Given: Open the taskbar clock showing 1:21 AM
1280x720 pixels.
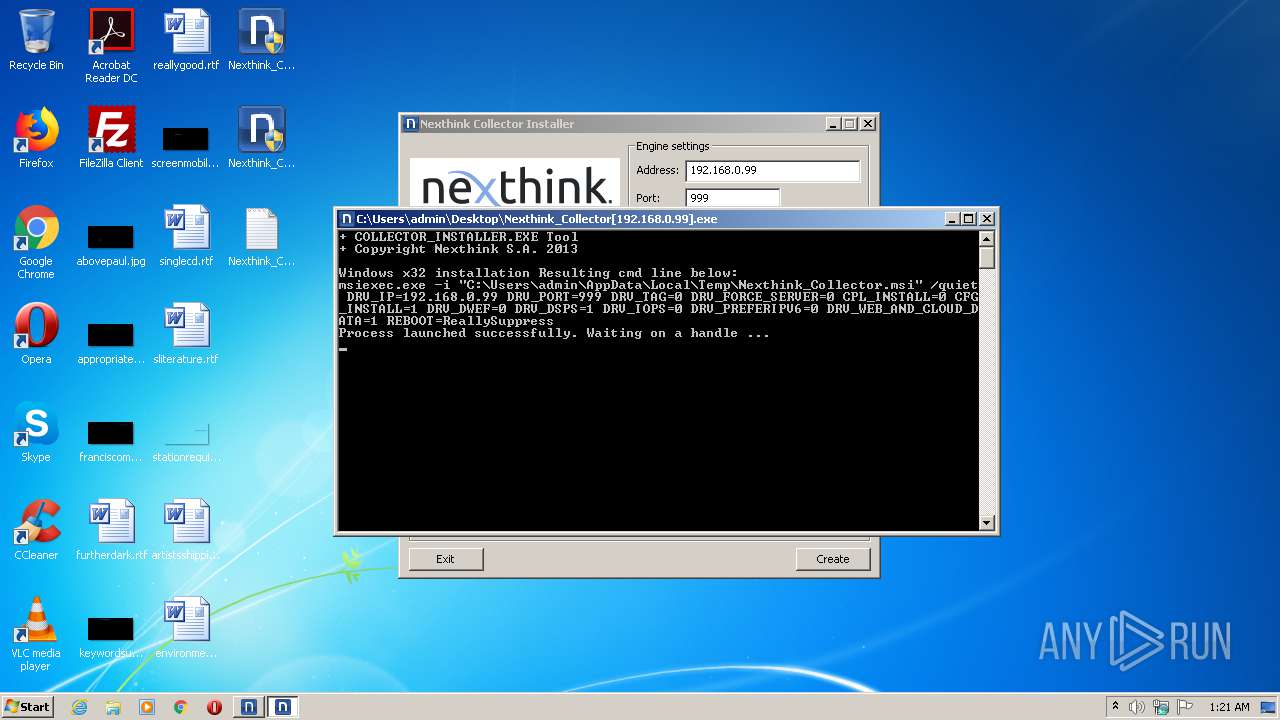Looking at the screenshot, I should point(1229,707).
